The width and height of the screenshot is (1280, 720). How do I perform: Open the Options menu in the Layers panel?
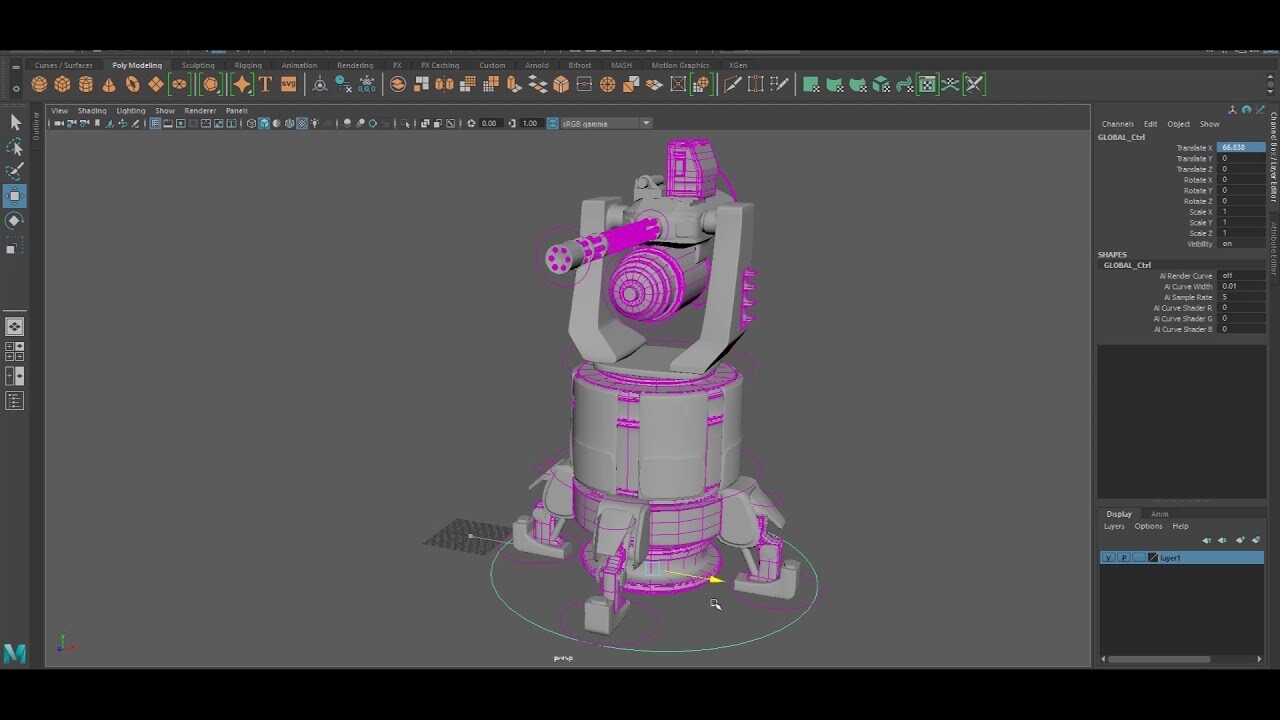pos(1148,526)
